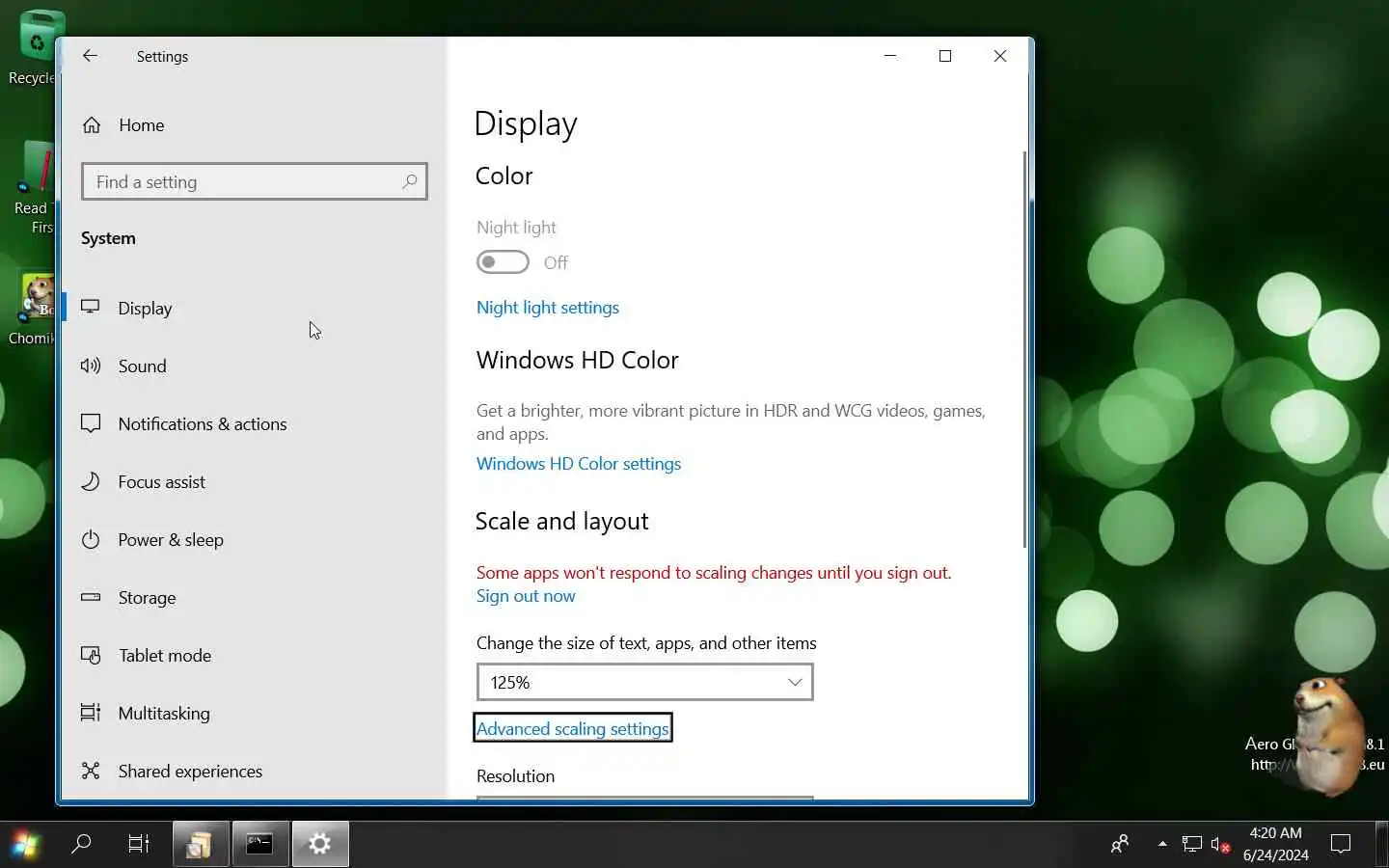
Task: Open the Storage category
Action: point(255,597)
